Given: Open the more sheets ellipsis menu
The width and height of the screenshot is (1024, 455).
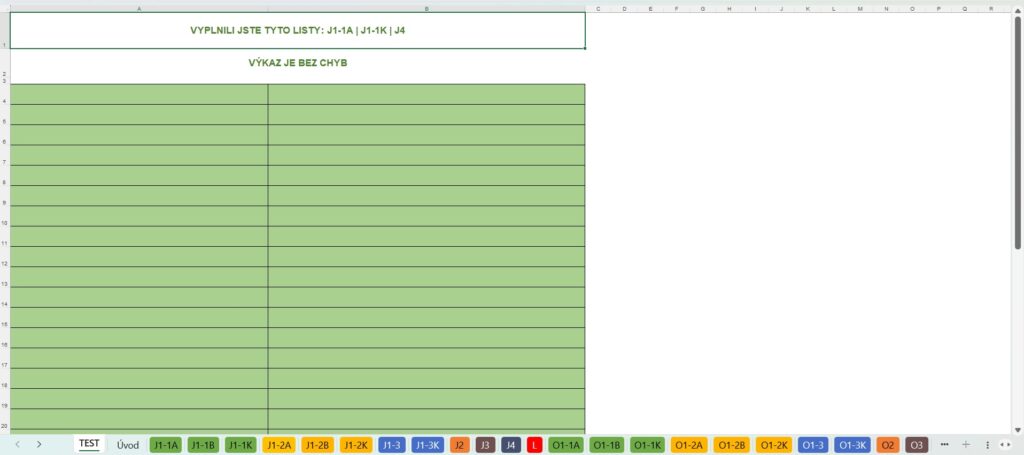Looking at the screenshot, I should point(944,444).
